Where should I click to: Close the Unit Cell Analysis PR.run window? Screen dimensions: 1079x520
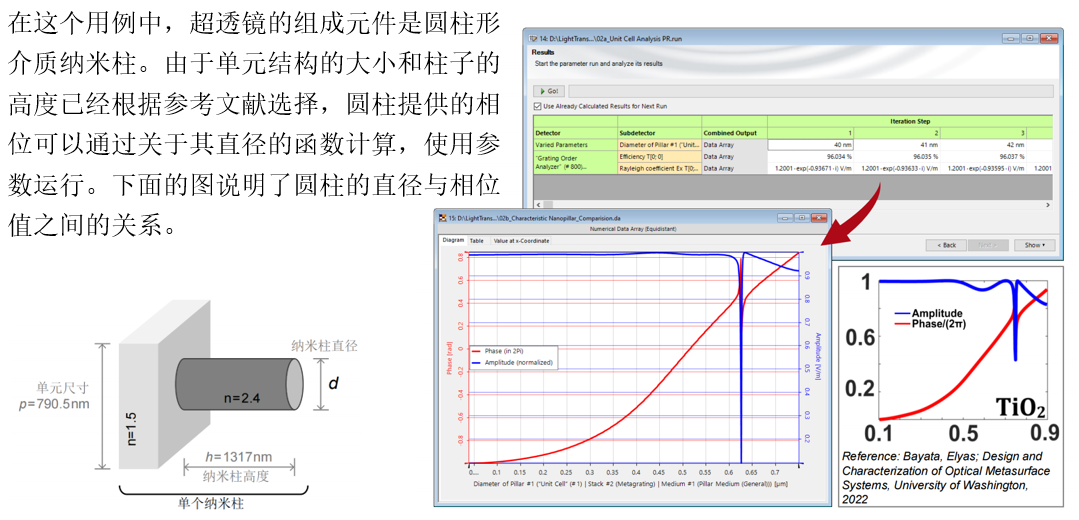pyautogui.click(x=1048, y=39)
